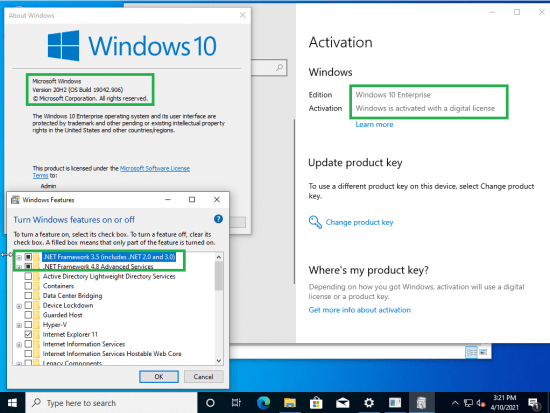Enable Data Center Bridging checkbox
This screenshot has width=550, height=413.
point(28,295)
